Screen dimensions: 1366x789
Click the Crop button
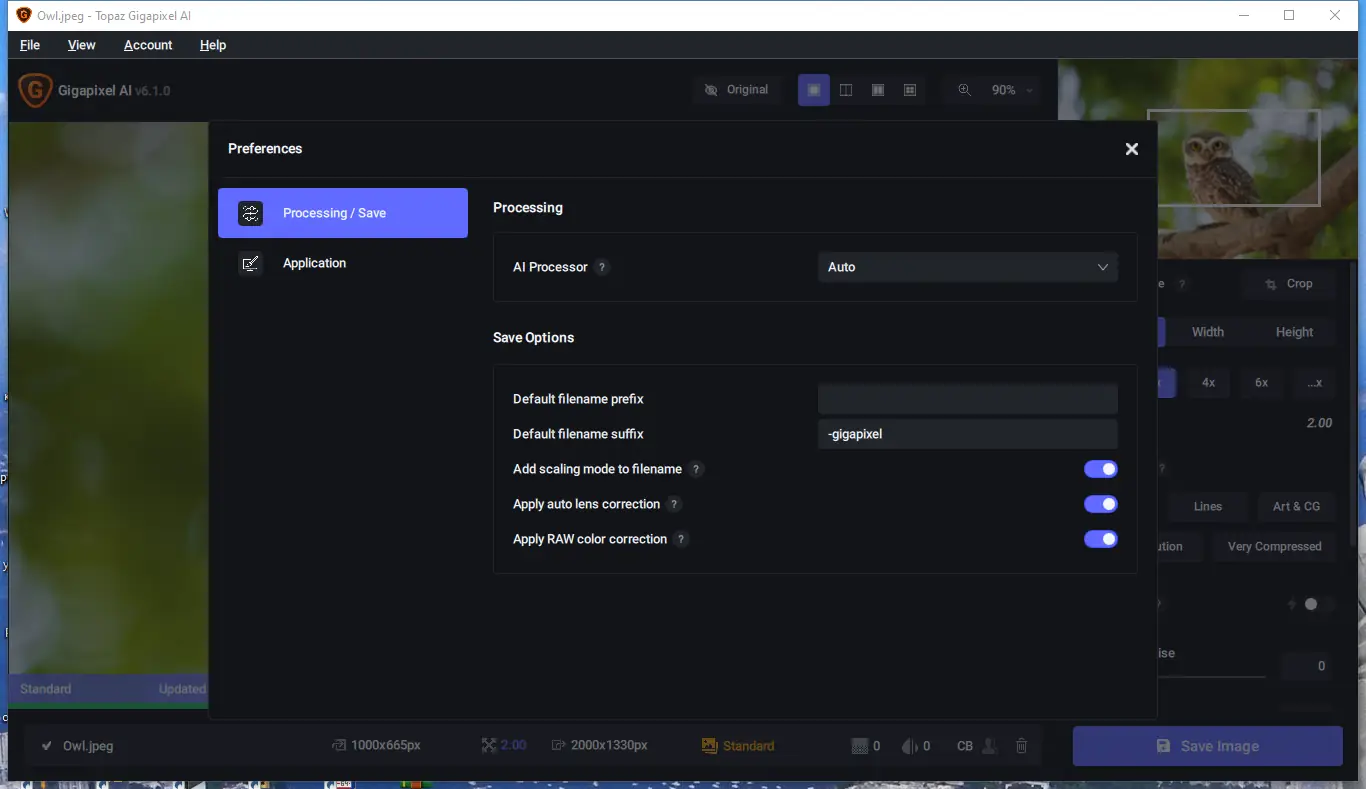click(x=1289, y=284)
